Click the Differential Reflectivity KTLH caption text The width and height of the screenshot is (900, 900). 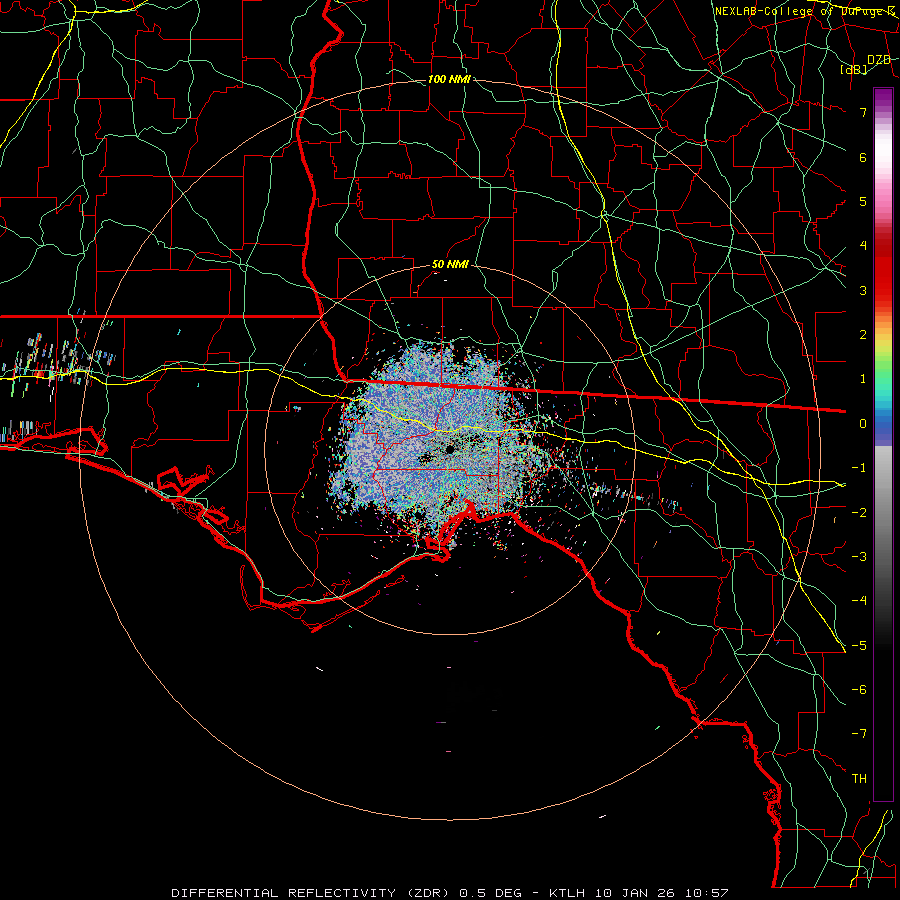point(450,893)
